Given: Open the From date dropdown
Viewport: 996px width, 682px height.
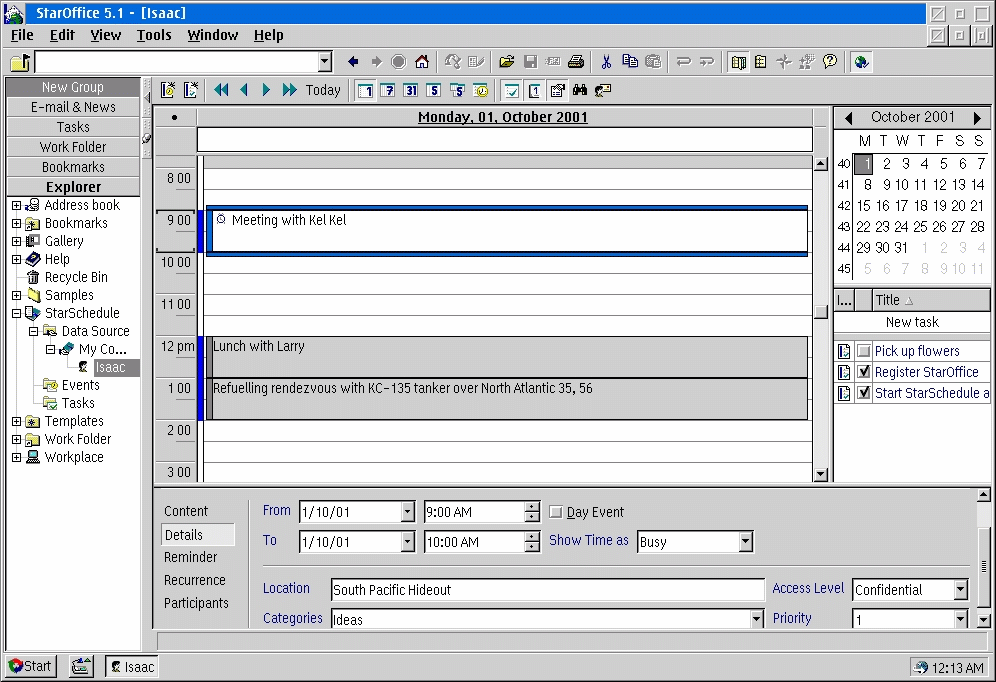Looking at the screenshot, I should pos(408,512).
